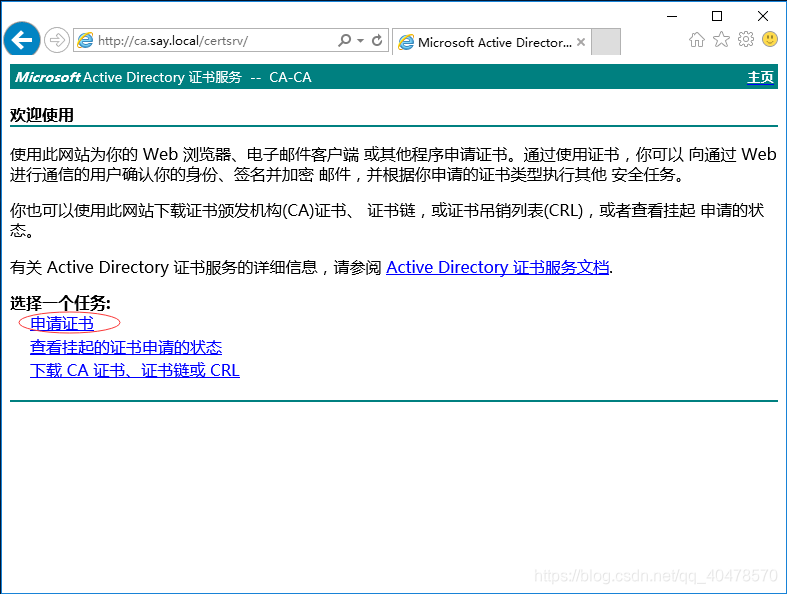Open the 主页 home link in banner
The width and height of the screenshot is (787, 594).
[x=760, y=77]
